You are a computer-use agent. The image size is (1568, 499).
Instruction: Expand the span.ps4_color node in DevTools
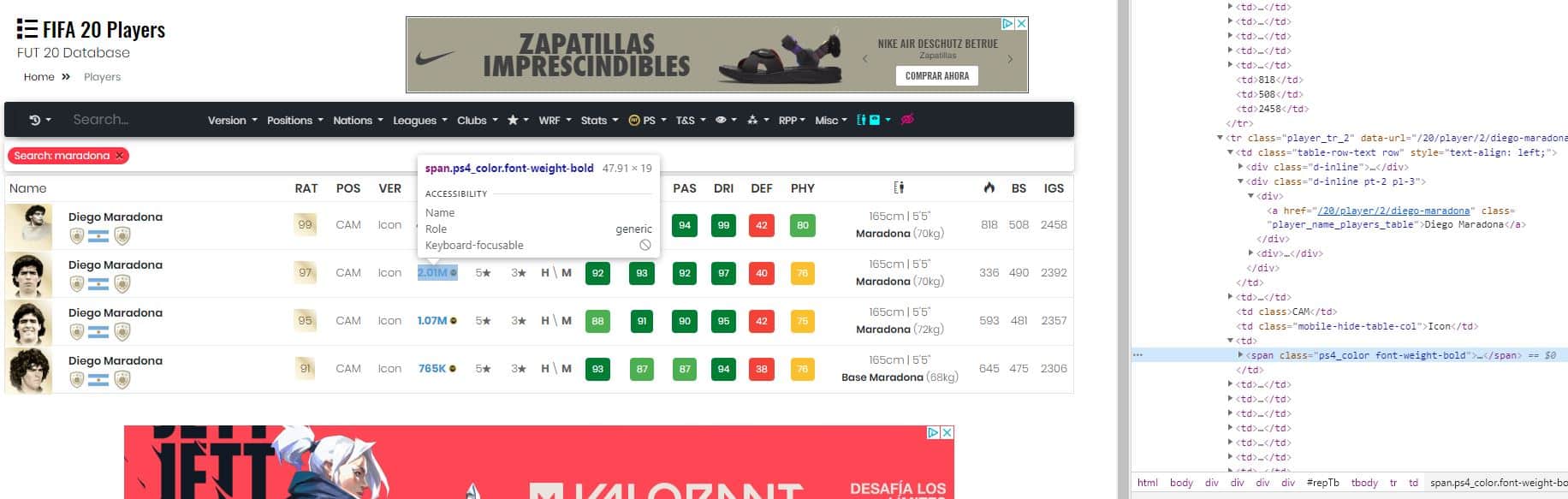[1240, 355]
